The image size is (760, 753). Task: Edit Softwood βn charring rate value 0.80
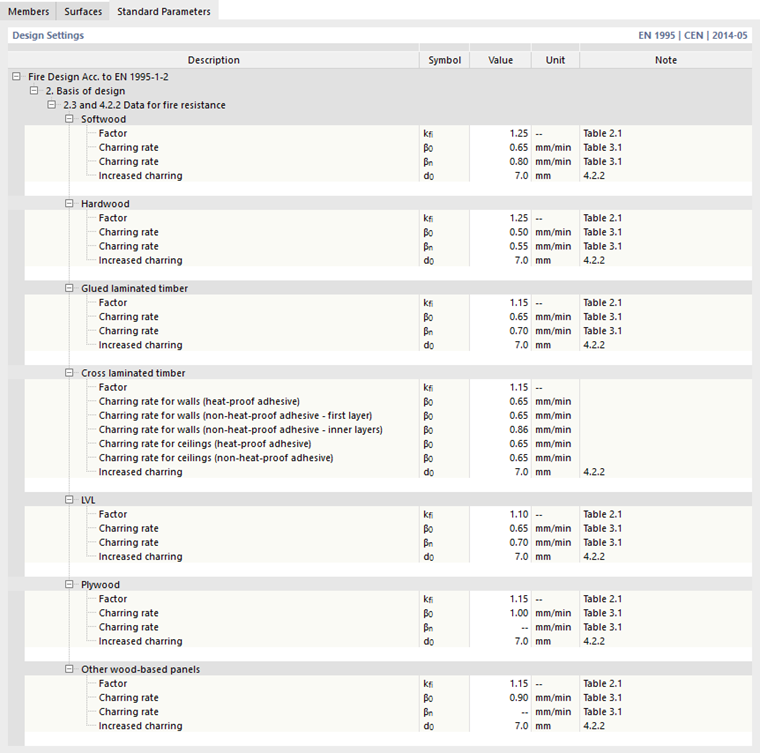[x=500, y=161]
